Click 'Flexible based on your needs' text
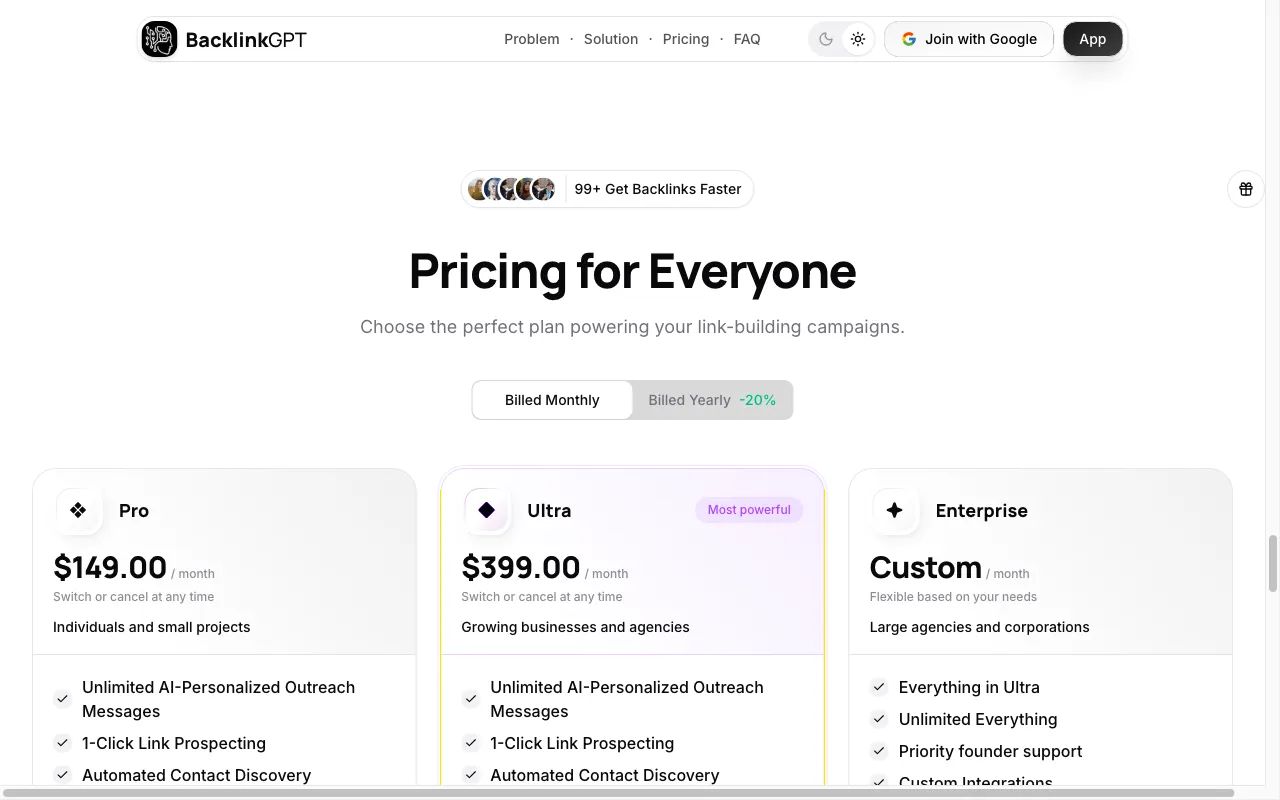This screenshot has height=800, width=1280. [953, 597]
